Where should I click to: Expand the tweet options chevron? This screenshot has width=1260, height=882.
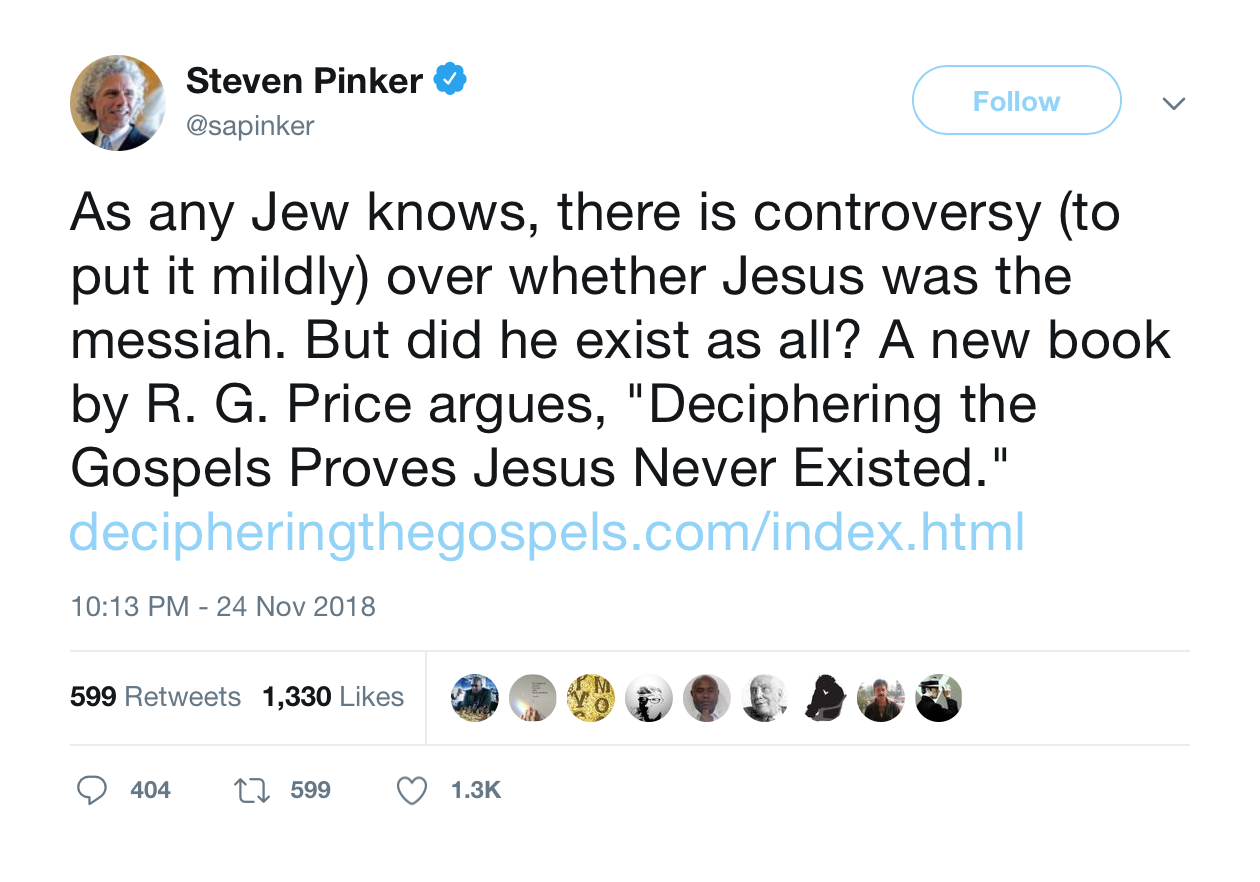(1175, 103)
